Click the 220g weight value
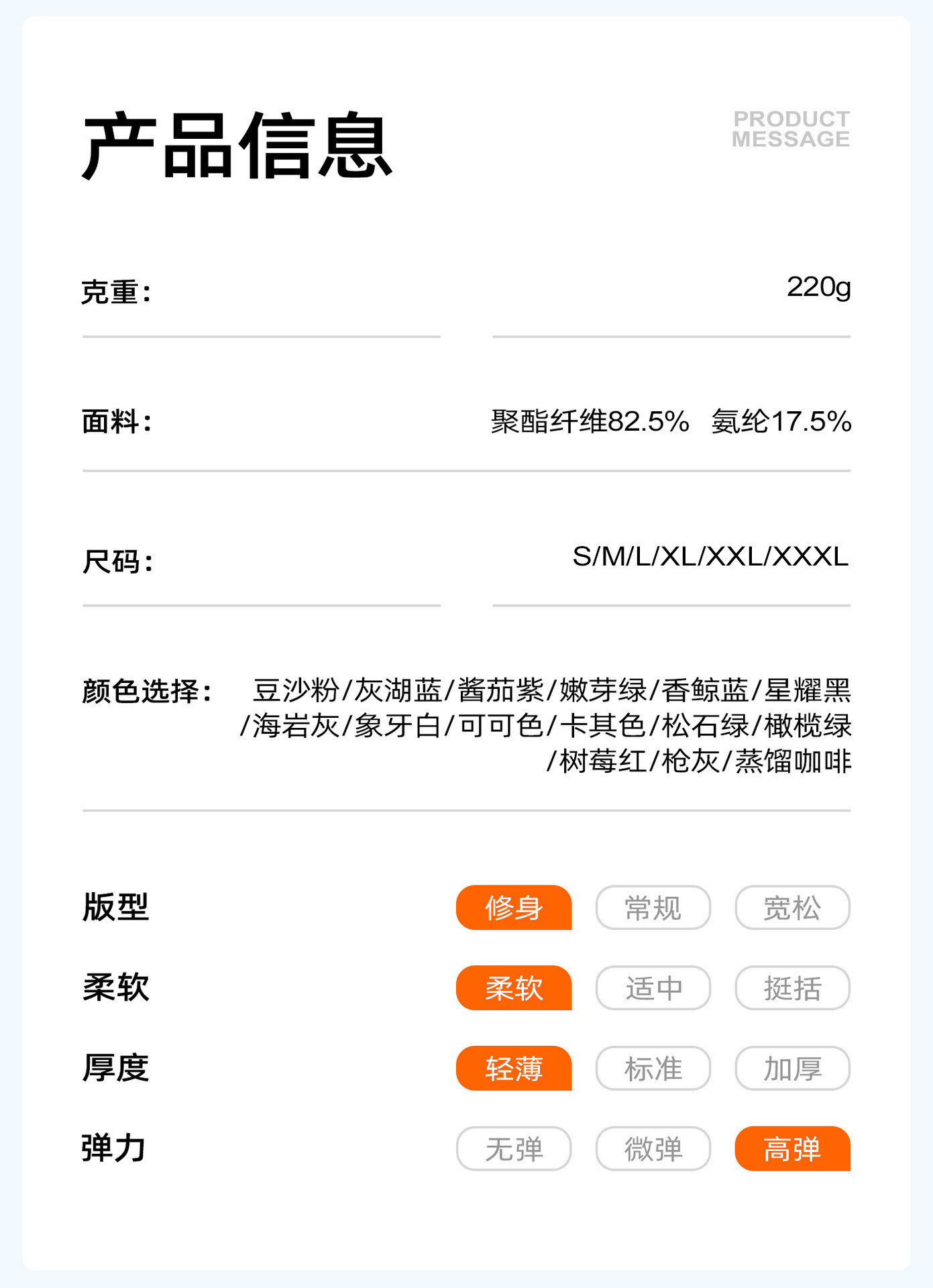 coord(818,287)
